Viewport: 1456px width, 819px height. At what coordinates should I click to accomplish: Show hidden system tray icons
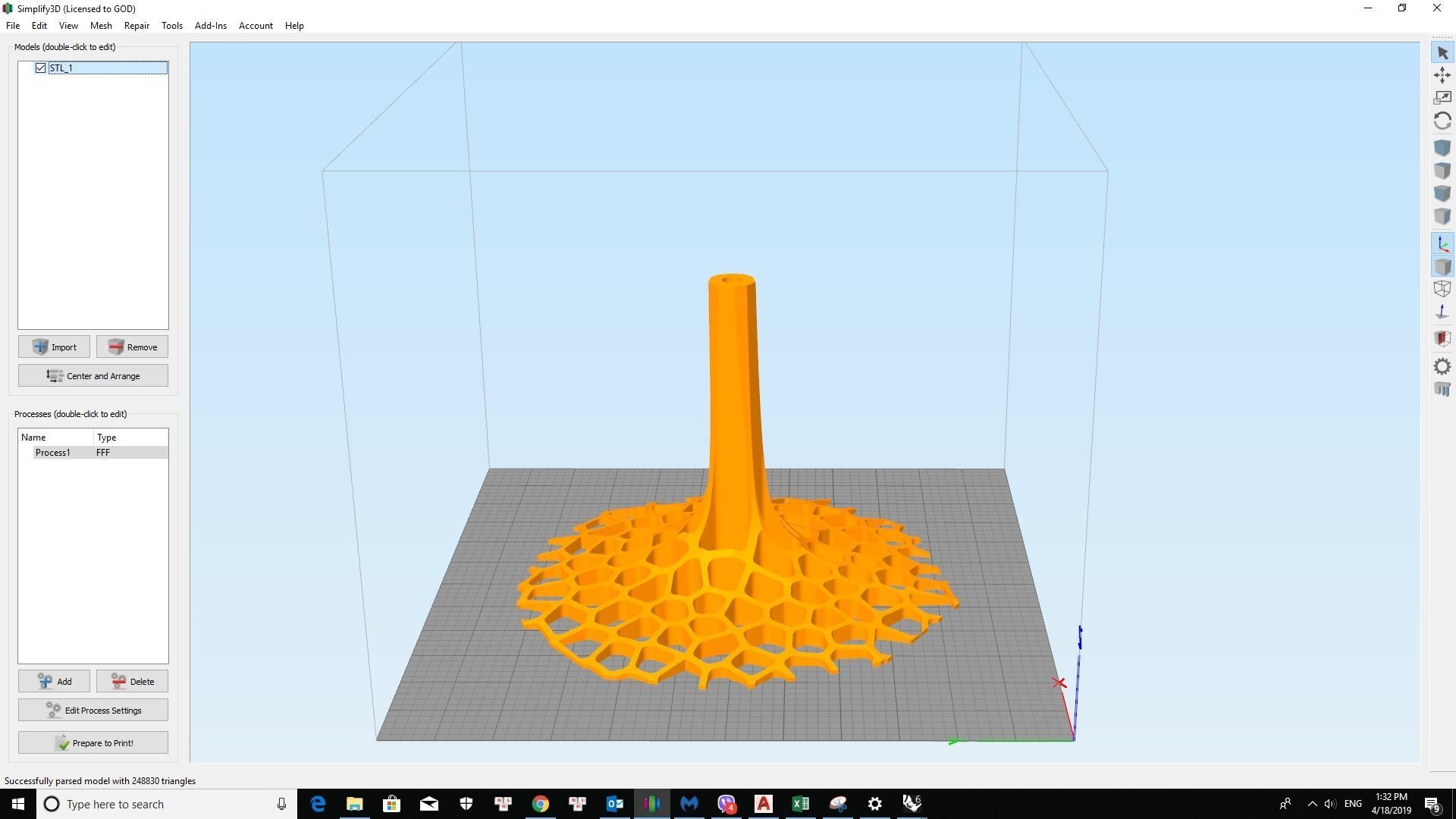pos(1312,804)
